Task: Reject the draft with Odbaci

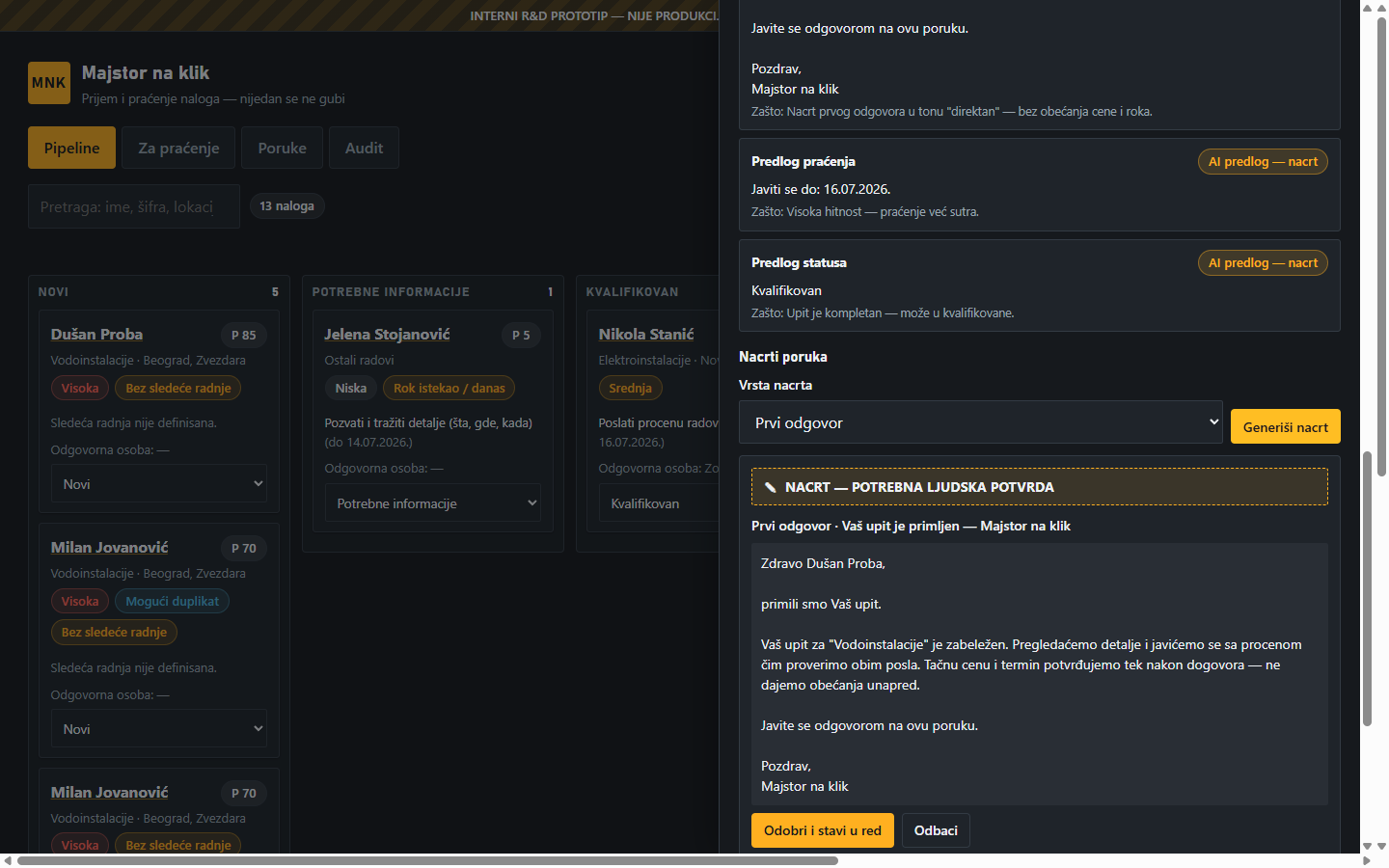Action: point(936,830)
